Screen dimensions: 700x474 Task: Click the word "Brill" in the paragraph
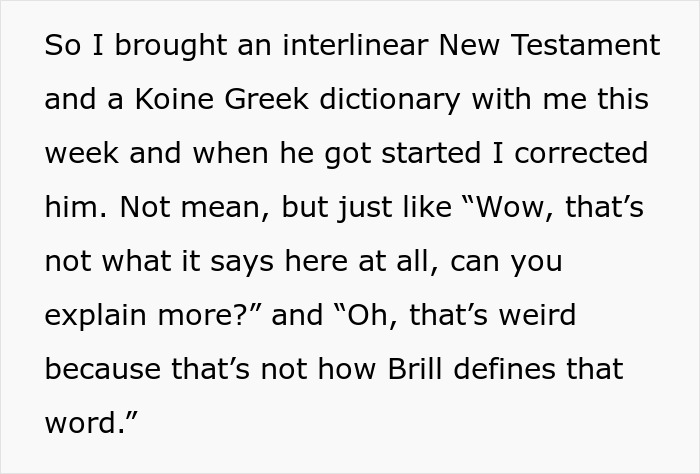click(415, 369)
